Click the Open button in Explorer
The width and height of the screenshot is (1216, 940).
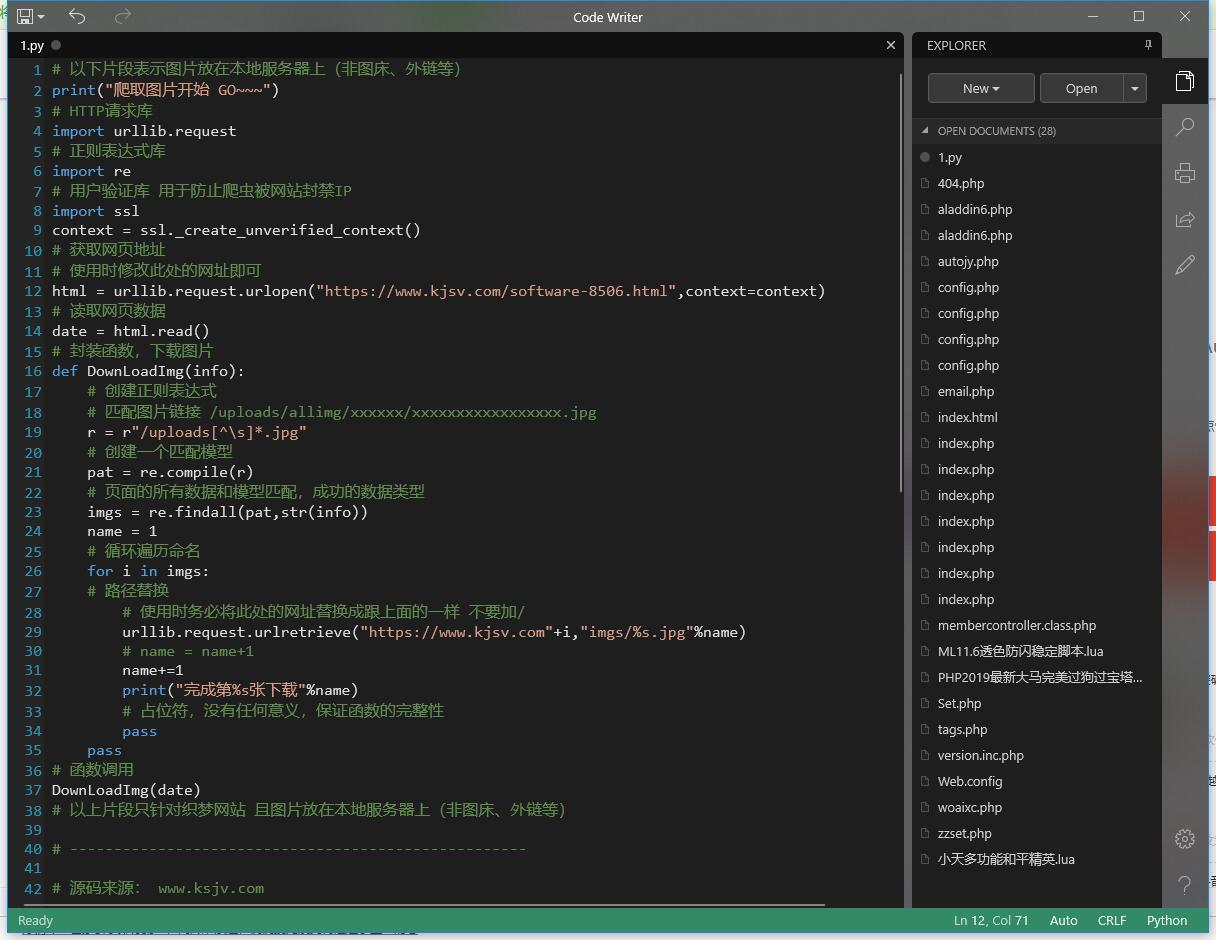pyautogui.click(x=1081, y=88)
